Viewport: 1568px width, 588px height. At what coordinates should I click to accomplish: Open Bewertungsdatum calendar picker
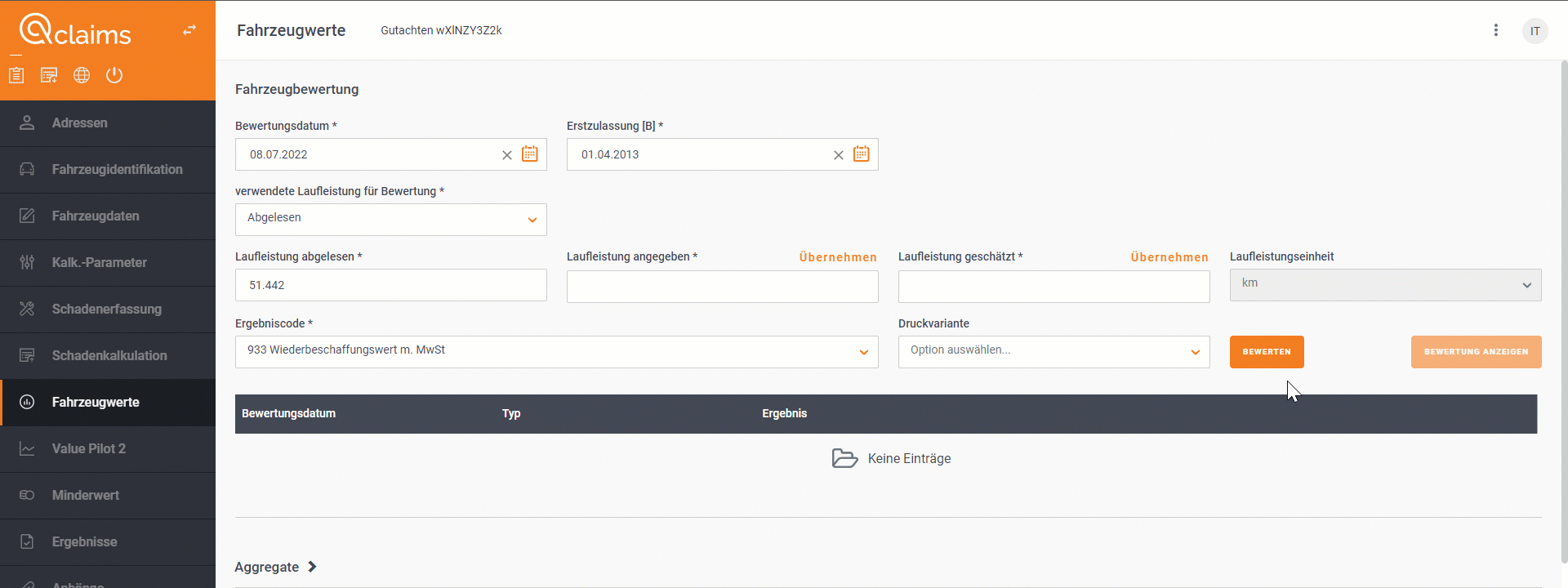[530, 154]
